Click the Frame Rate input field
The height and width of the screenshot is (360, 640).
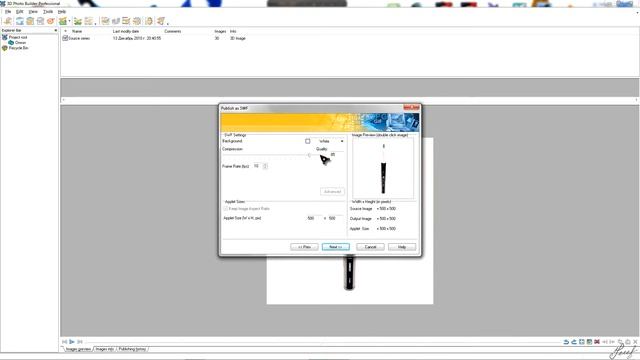click(257, 166)
